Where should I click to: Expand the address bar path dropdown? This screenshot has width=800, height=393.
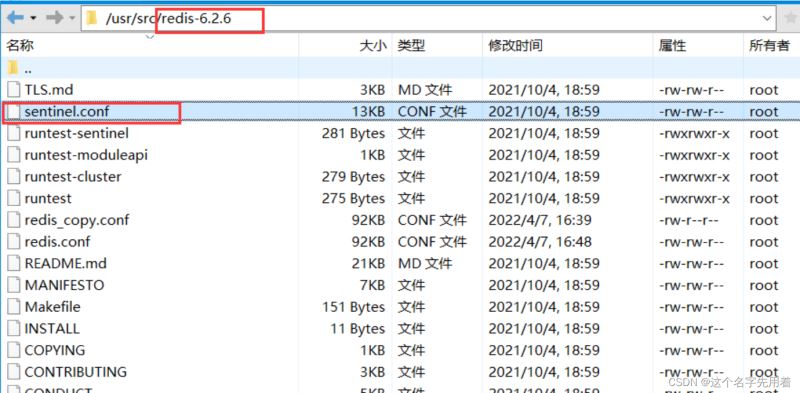coord(767,19)
